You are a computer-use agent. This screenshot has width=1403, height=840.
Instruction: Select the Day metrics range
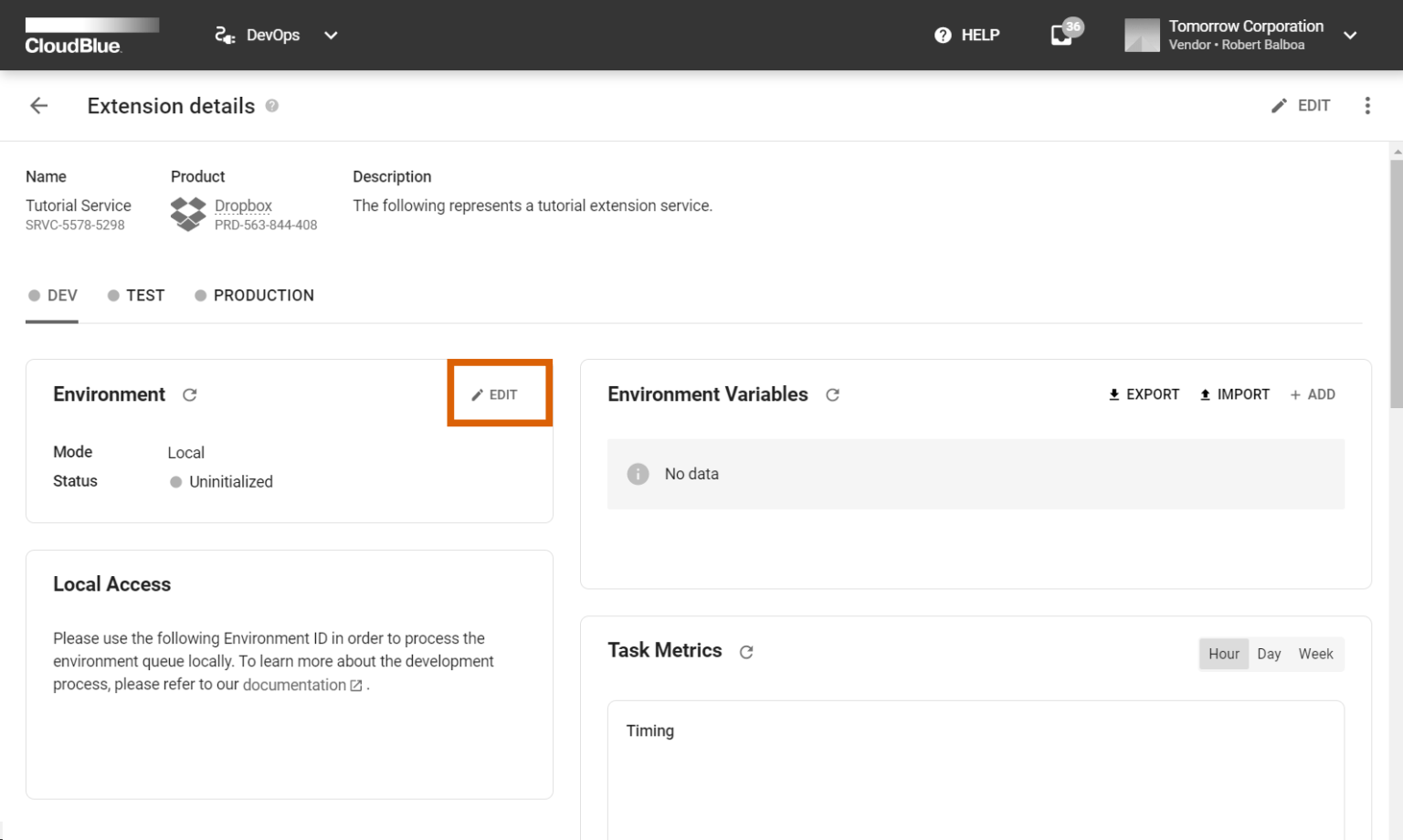[x=1269, y=654]
